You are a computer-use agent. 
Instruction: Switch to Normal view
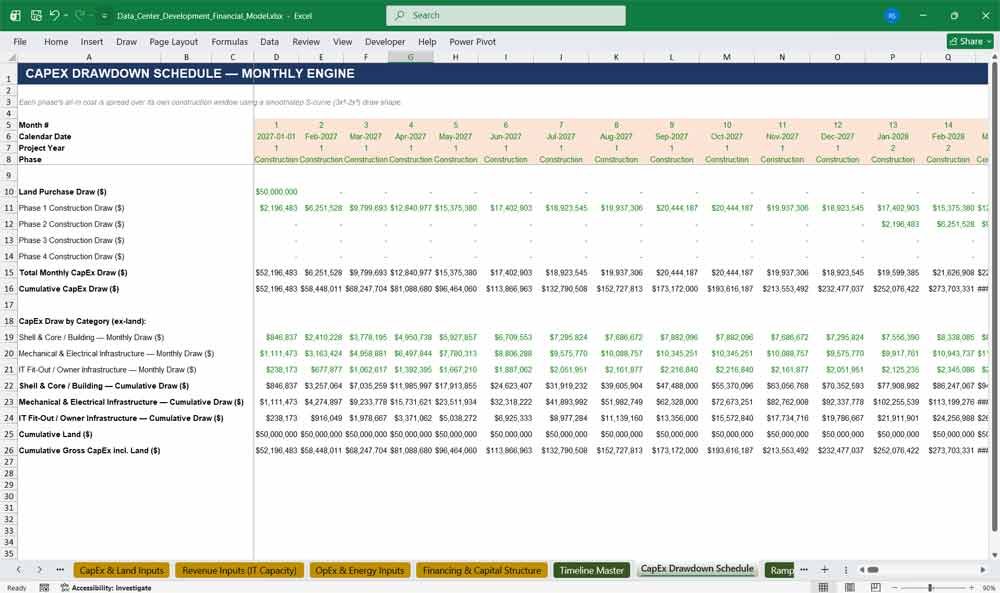[x=823, y=587]
